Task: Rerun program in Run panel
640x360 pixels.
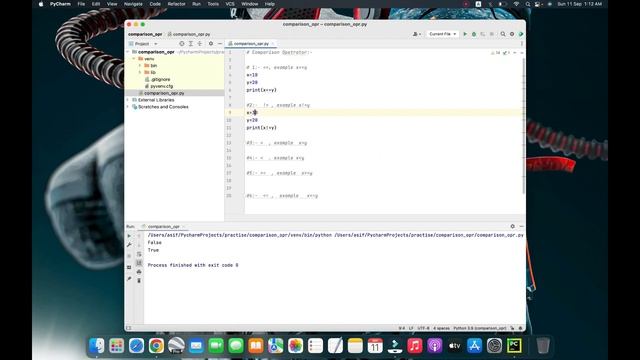Action: pos(129,236)
